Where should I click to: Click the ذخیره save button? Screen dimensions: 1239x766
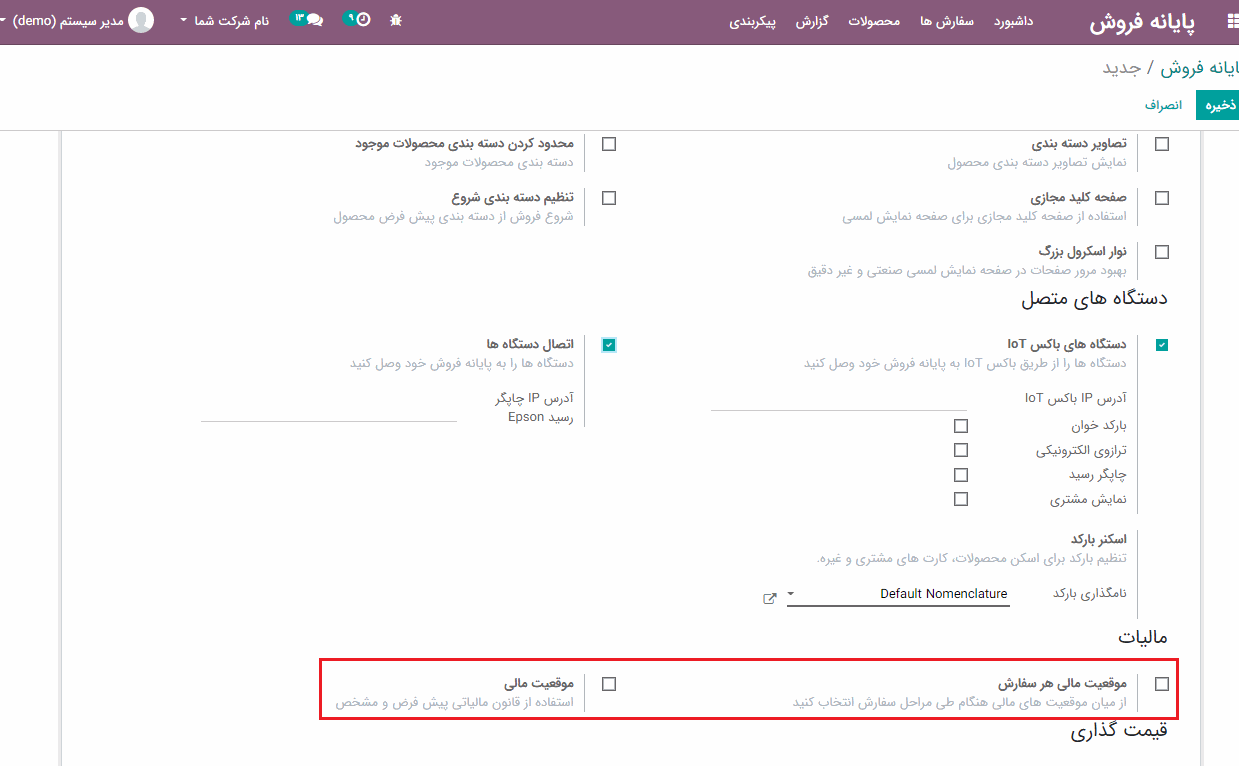pos(1219,105)
